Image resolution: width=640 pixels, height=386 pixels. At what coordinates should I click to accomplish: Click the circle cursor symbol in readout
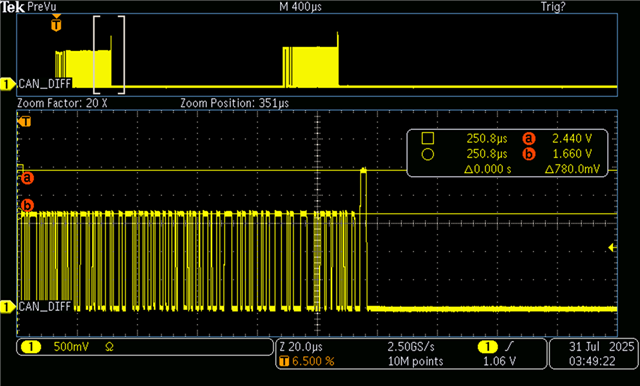tap(428, 154)
